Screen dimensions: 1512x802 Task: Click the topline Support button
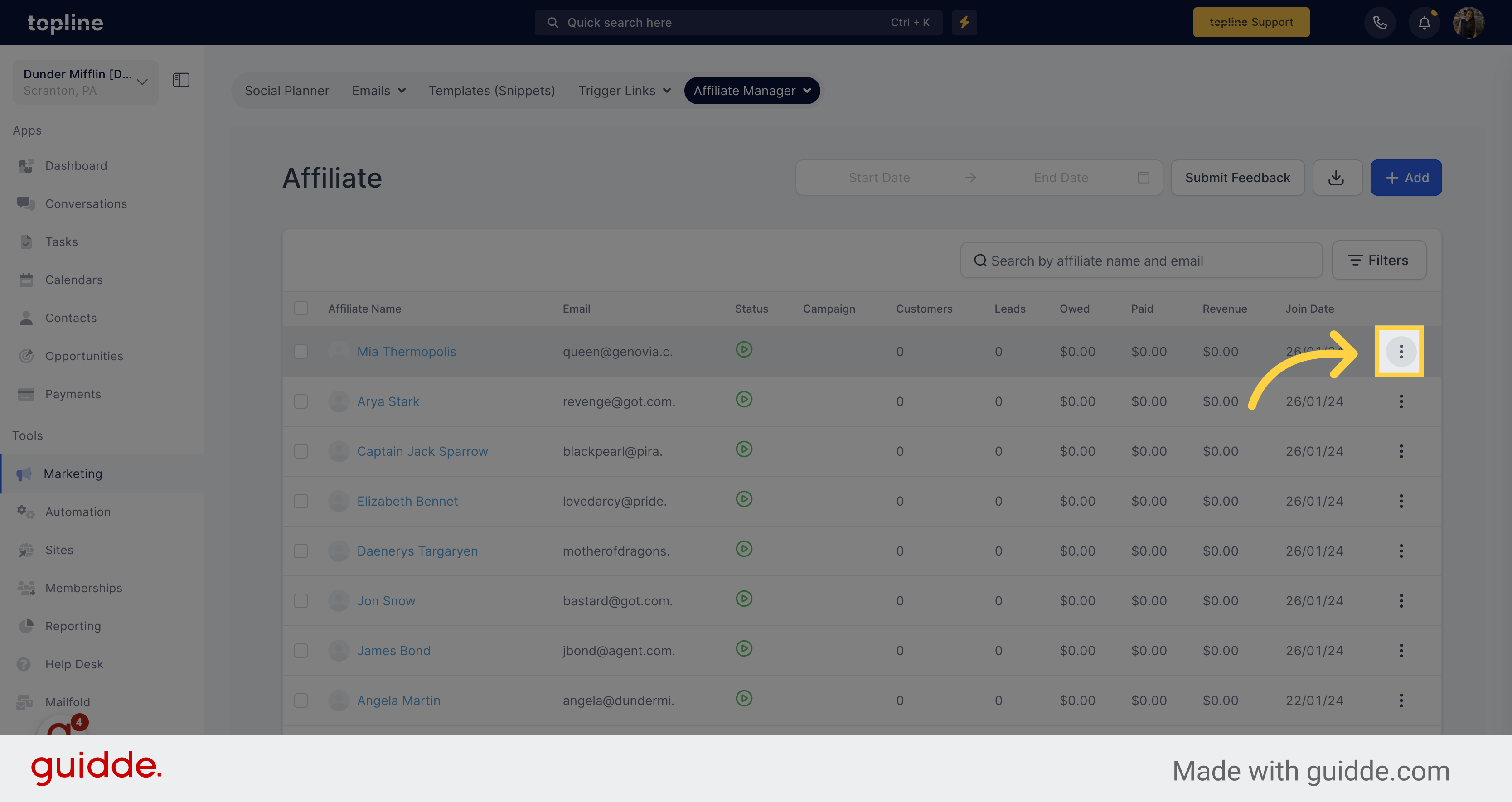point(1251,22)
